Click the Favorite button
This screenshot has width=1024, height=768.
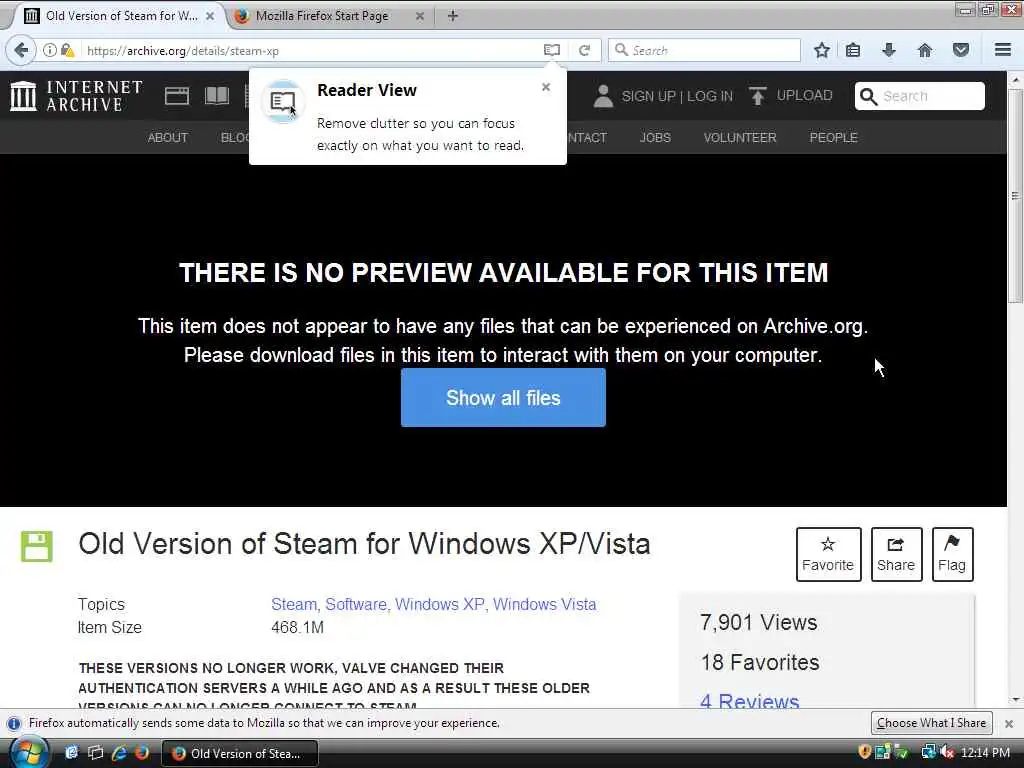pyautogui.click(x=828, y=554)
